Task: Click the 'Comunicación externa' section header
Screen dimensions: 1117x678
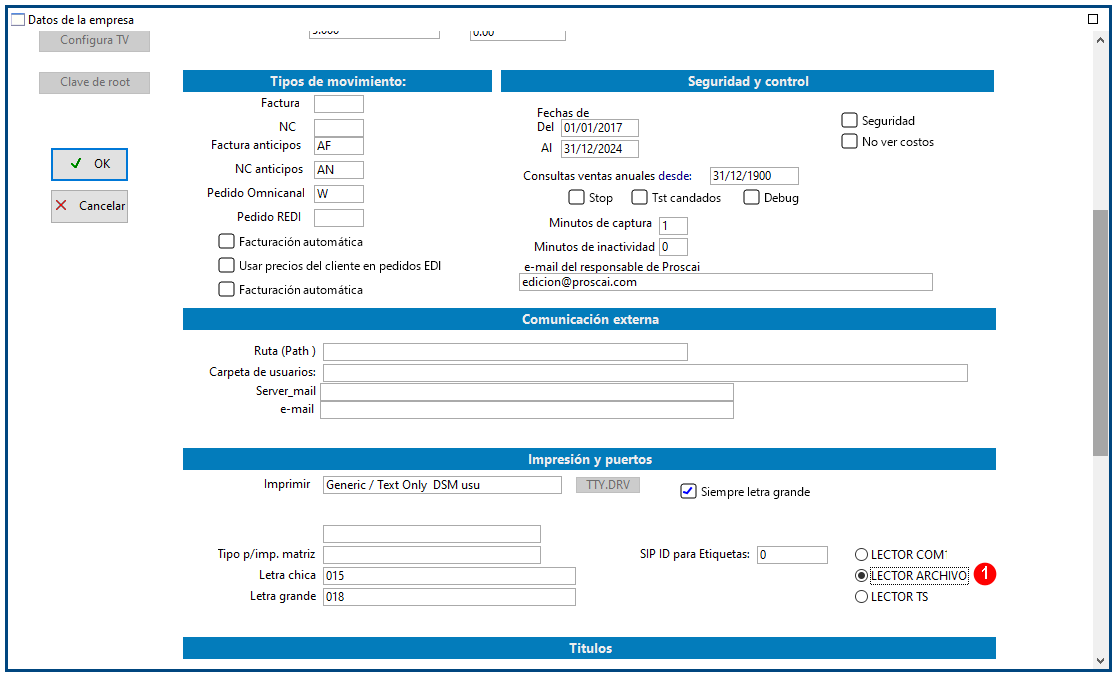Action: 589,319
